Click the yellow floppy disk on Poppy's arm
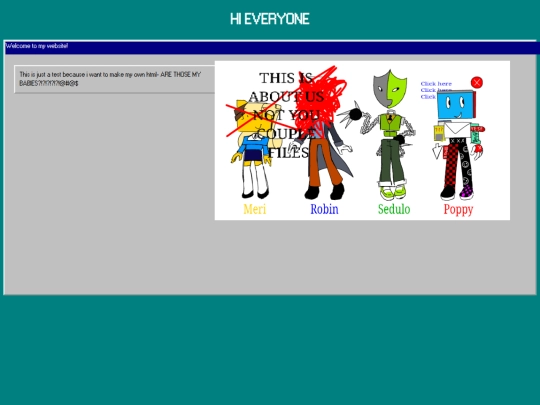 click(439, 133)
